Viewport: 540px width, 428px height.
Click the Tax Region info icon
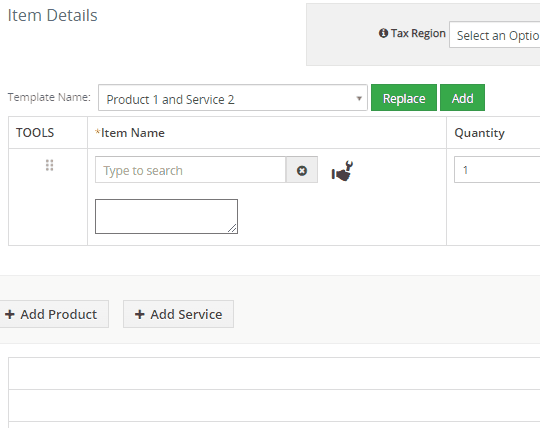[x=383, y=33]
